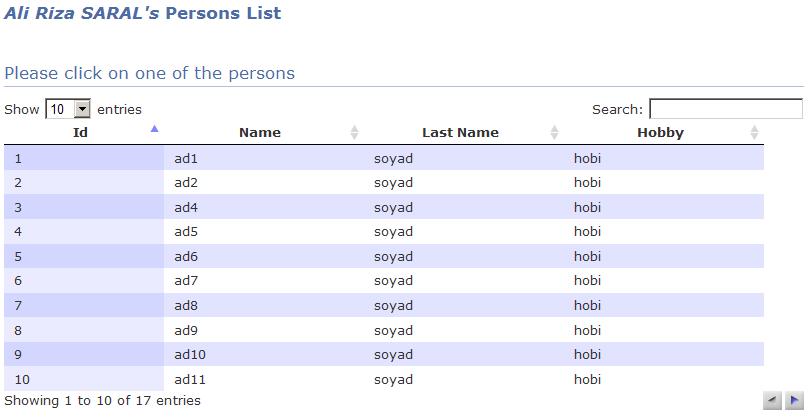812x418 pixels.
Task: Select person ad1 in the list
Action: (x=186, y=158)
